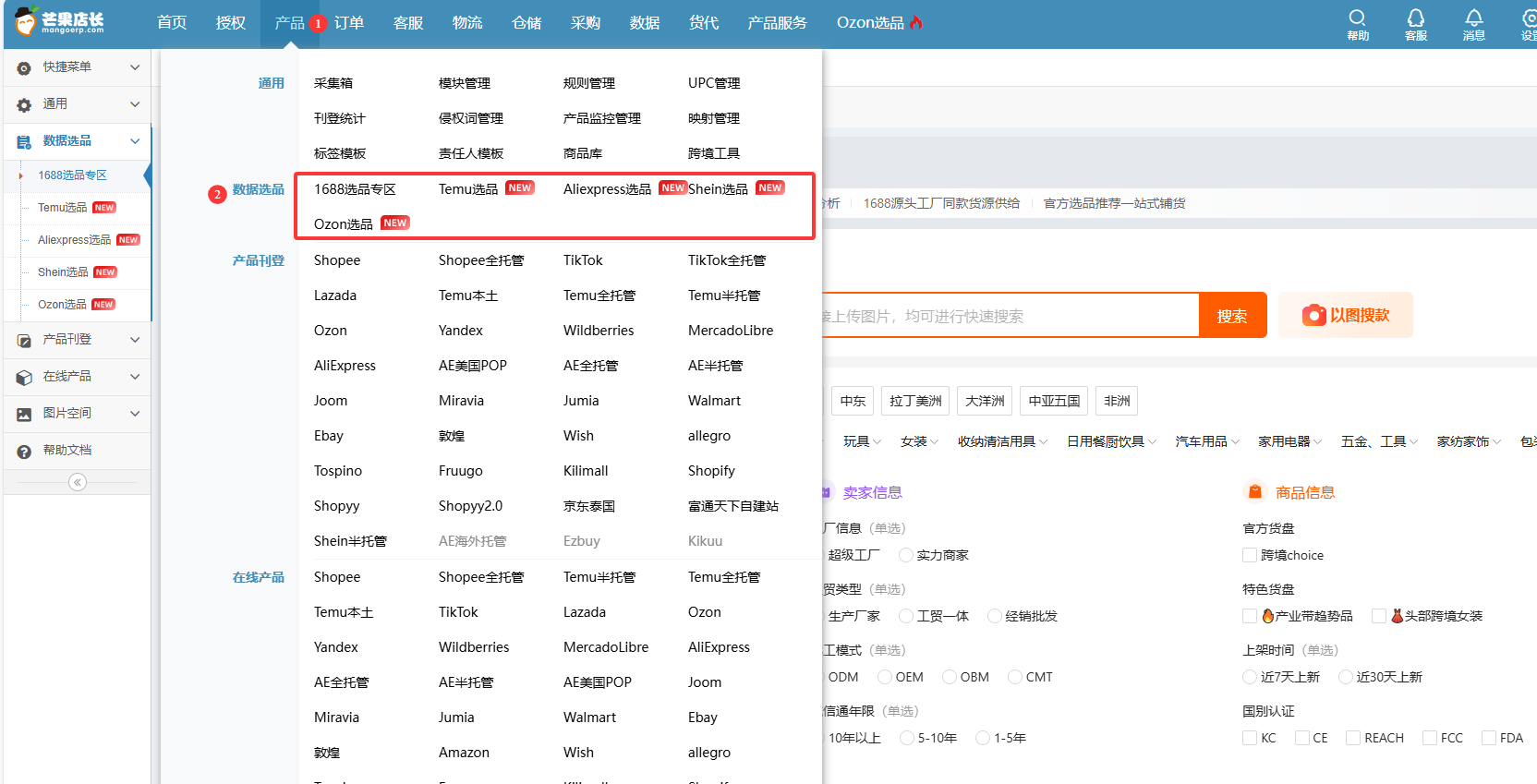Click the data selection sidebar icon
The height and width of the screenshot is (784, 1537).
coord(24,142)
